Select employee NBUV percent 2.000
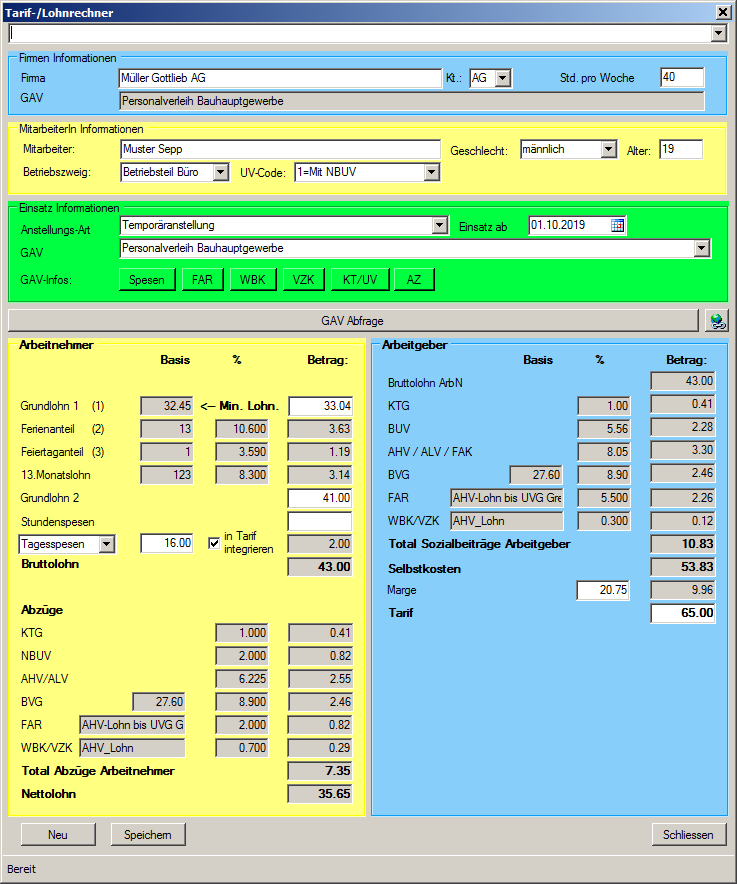The width and height of the screenshot is (737, 884). [x=241, y=656]
